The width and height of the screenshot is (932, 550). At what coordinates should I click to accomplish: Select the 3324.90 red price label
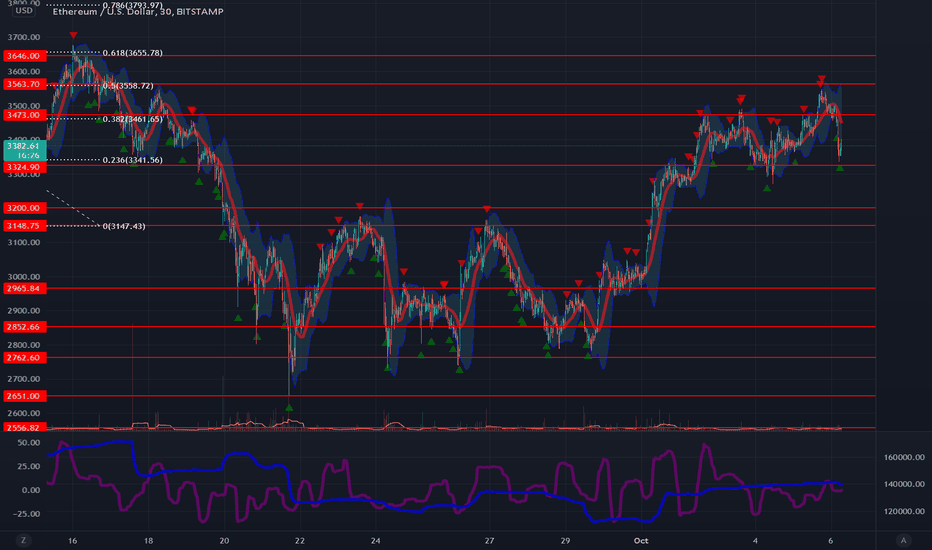point(25,168)
